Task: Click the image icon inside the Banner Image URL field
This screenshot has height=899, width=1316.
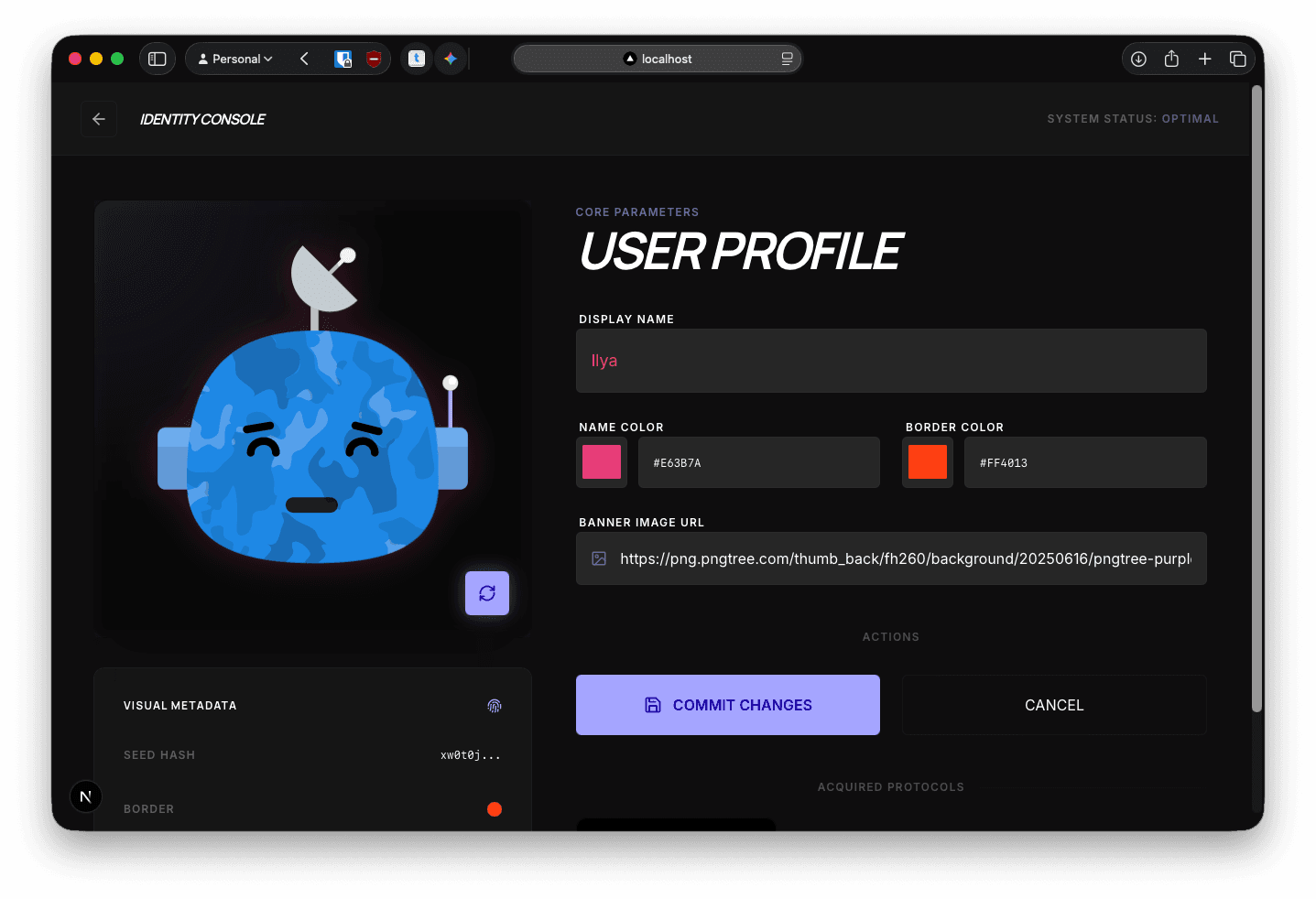Action: pos(599,558)
